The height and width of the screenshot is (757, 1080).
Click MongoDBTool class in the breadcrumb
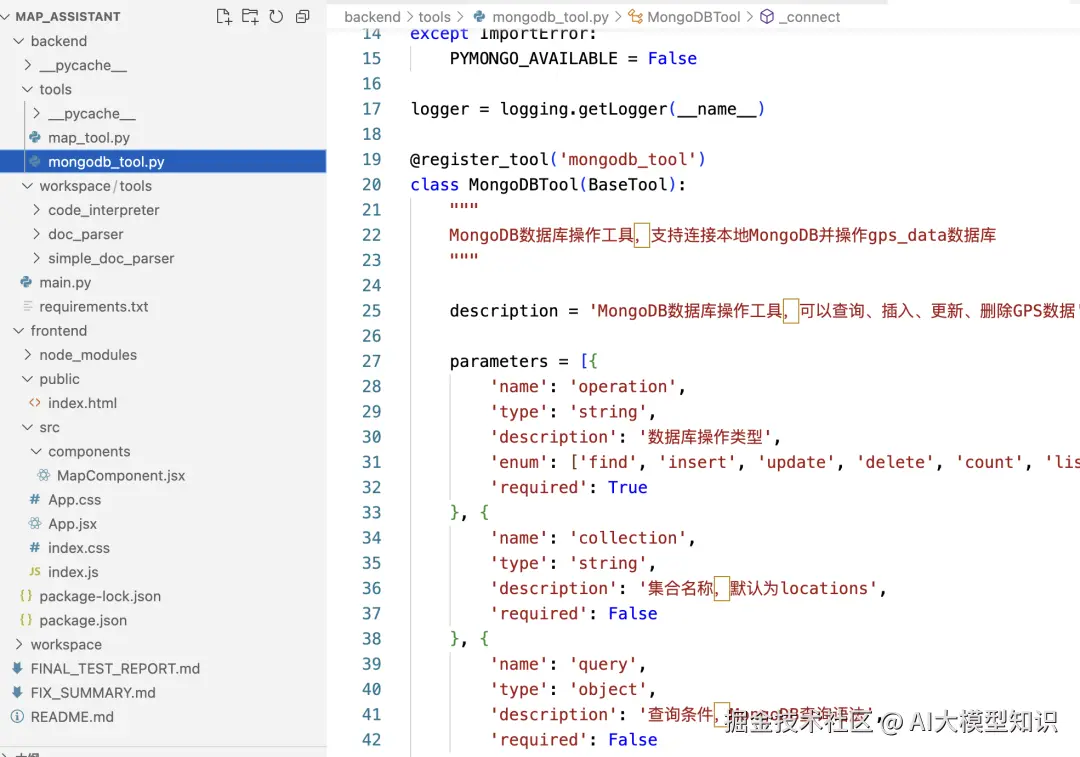(x=694, y=17)
